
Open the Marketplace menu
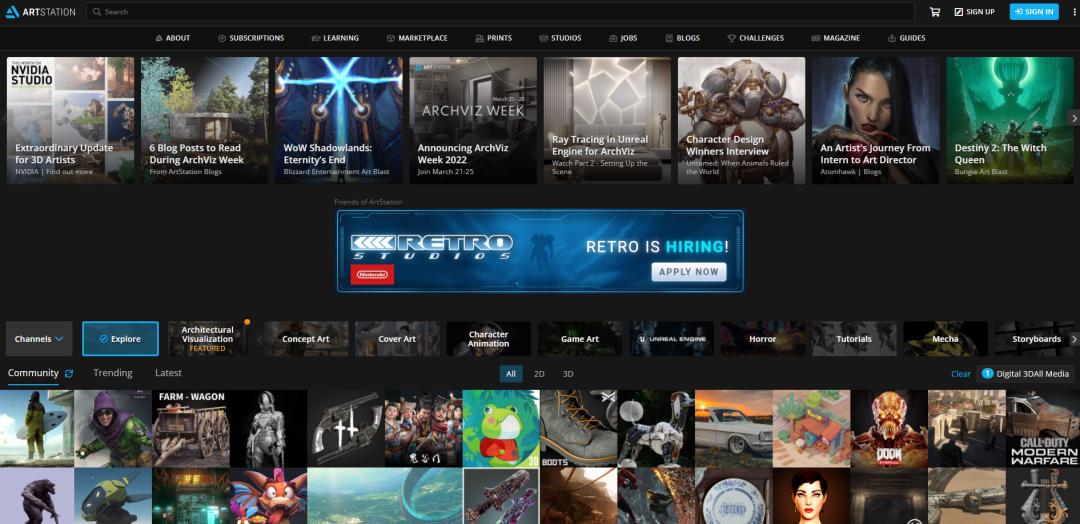pos(417,38)
